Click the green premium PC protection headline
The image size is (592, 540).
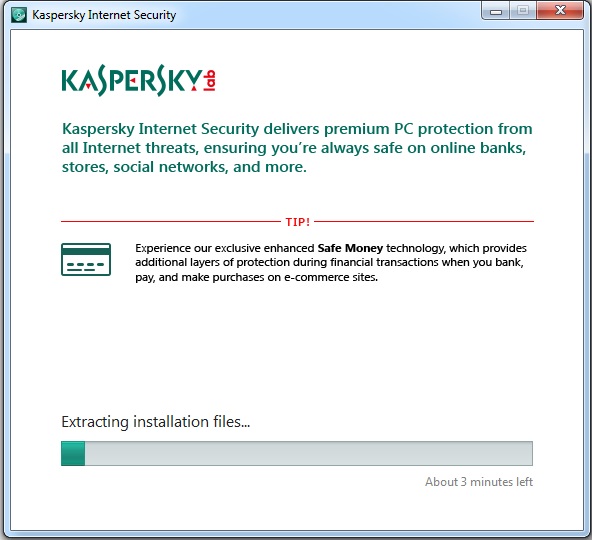point(297,148)
